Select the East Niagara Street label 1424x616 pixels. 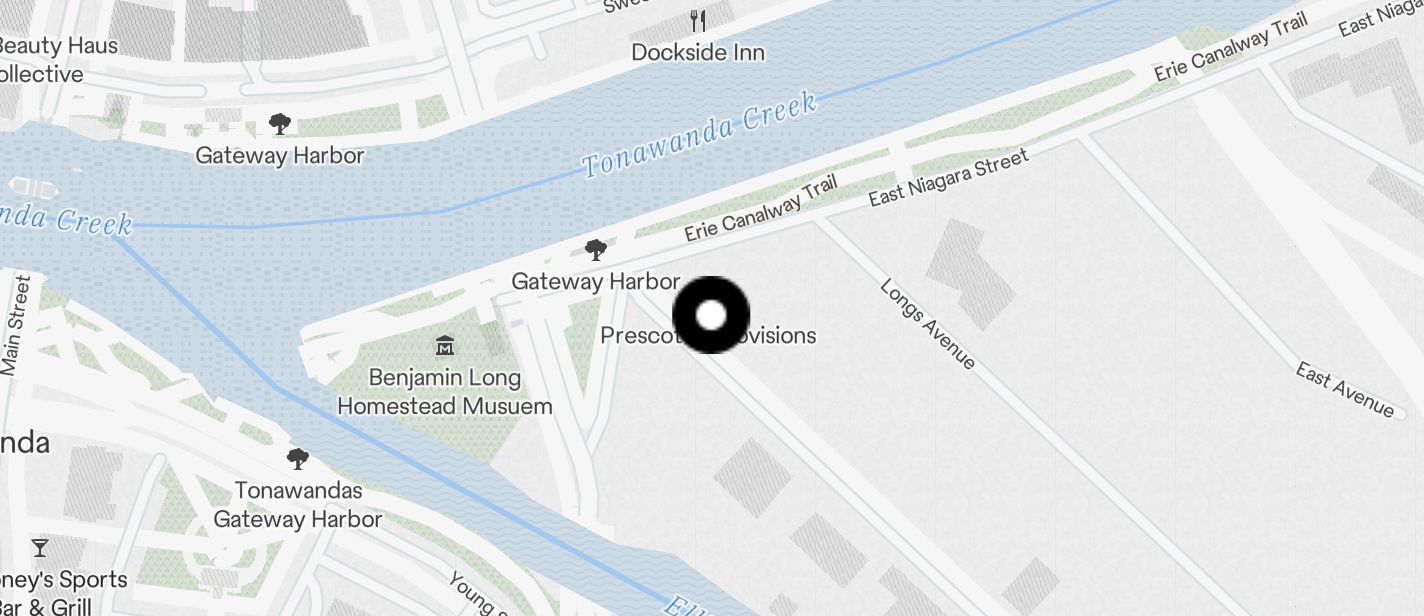pos(948,178)
